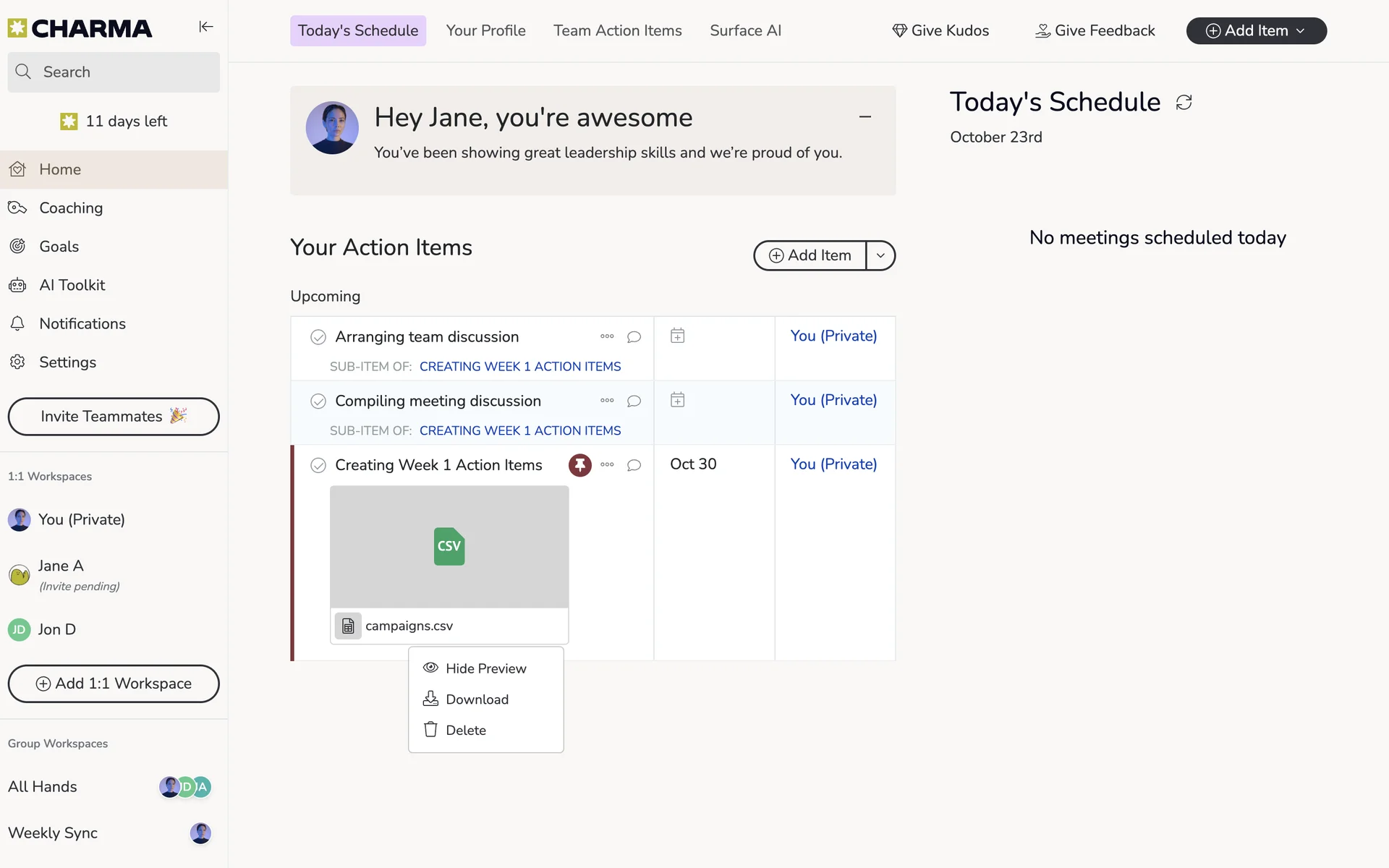Open three-dot menu for Compiling meeting discussion
1389x868 pixels.
(607, 401)
